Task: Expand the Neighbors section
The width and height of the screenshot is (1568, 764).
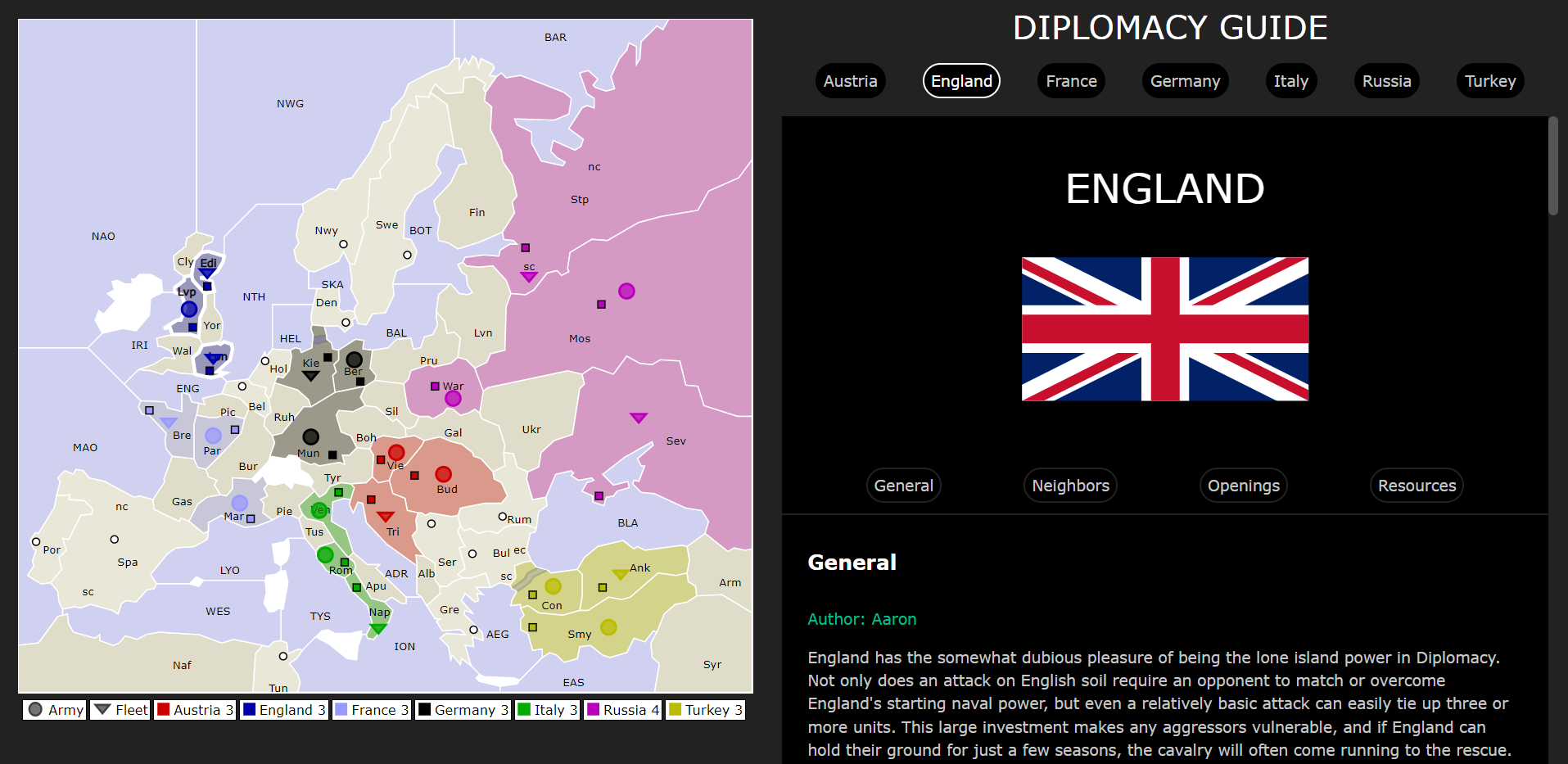Action: [1069, 485]
